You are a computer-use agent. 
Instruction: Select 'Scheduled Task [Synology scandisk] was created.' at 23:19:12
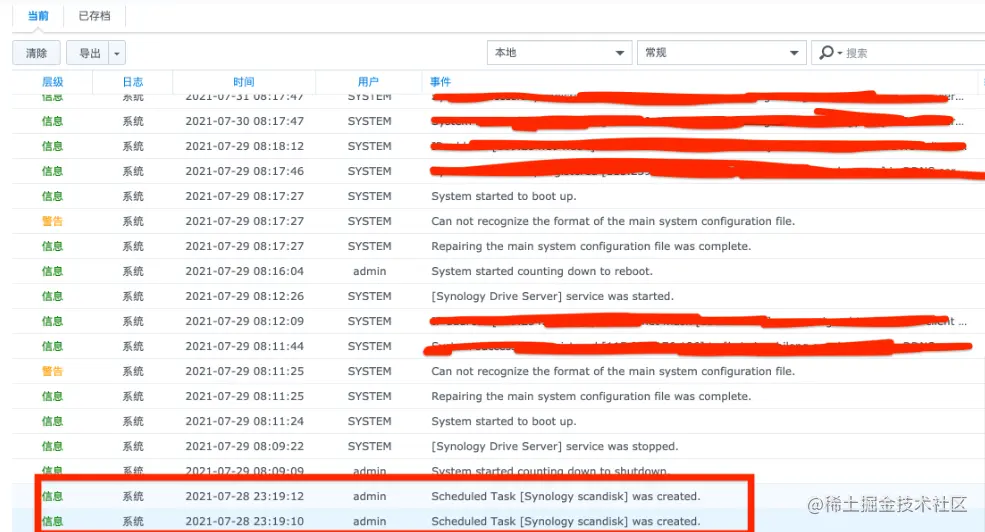click(x=499, y=496)
